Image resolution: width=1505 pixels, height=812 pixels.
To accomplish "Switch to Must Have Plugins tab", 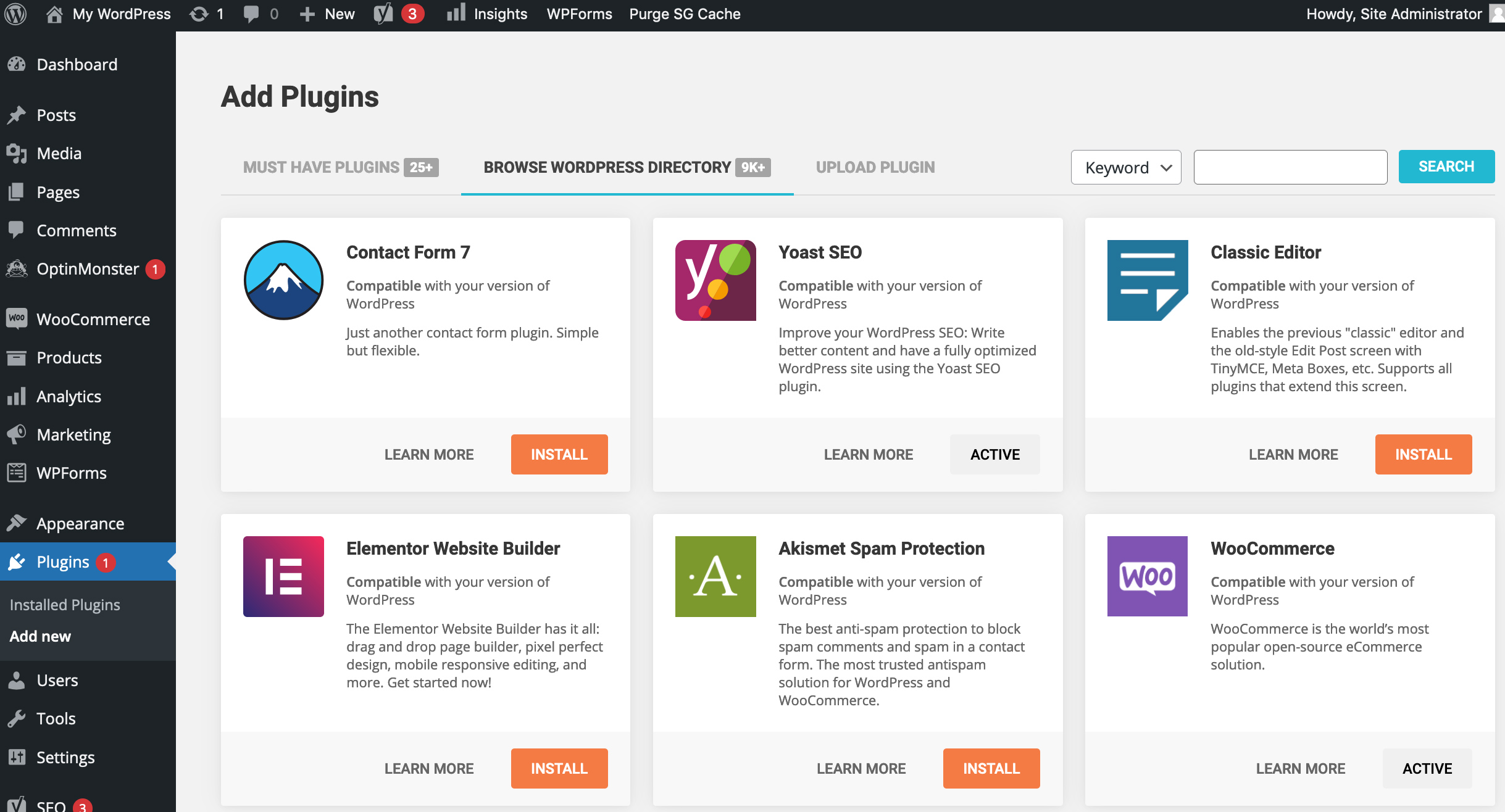I will (x=341, y=167).
